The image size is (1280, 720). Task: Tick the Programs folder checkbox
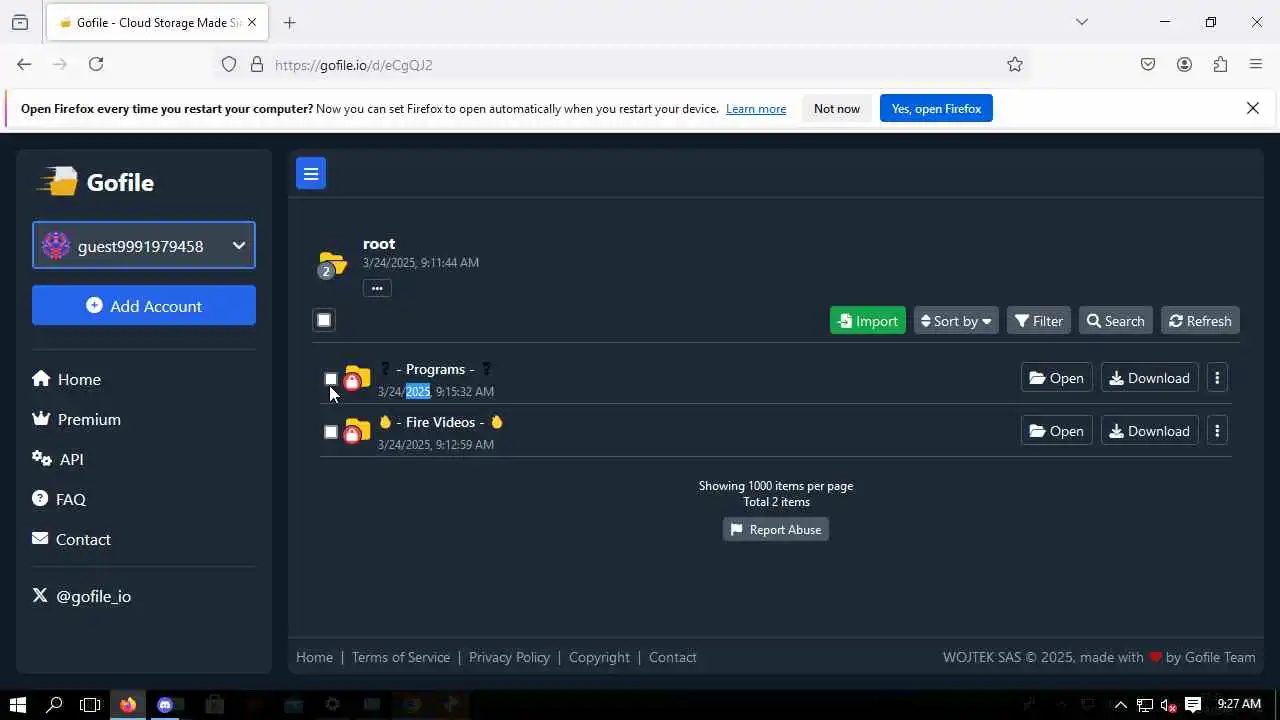tap(331, 379)
